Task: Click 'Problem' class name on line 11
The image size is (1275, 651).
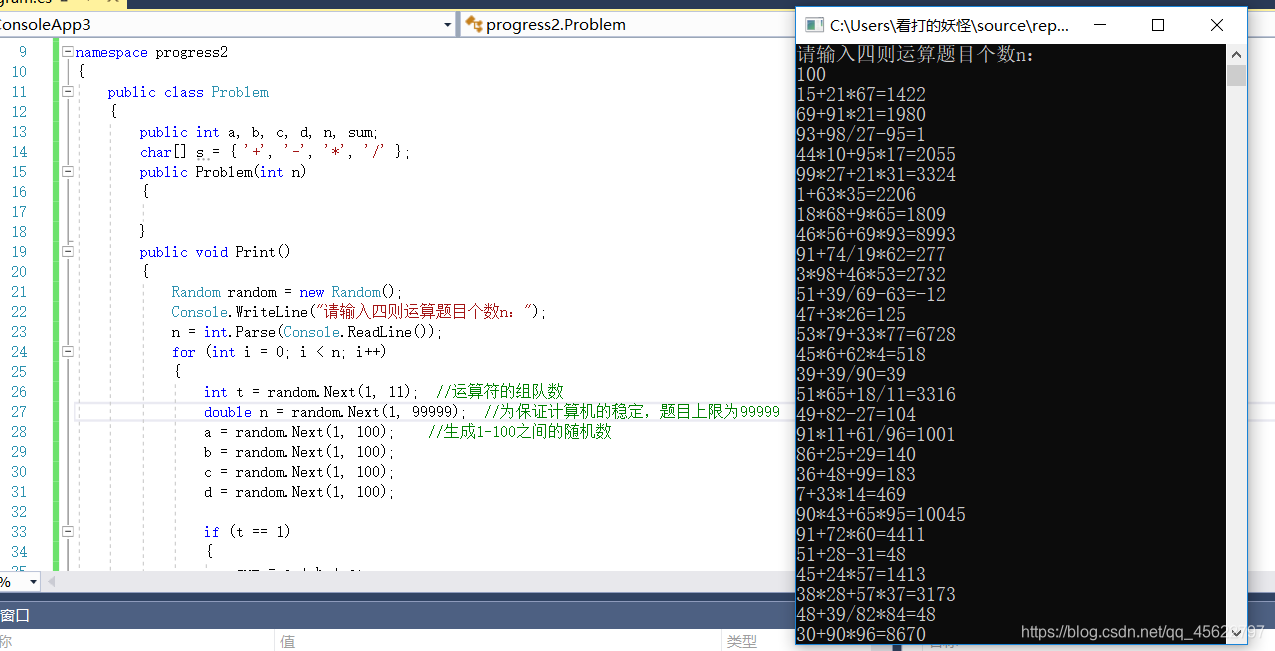Action: 240,92
